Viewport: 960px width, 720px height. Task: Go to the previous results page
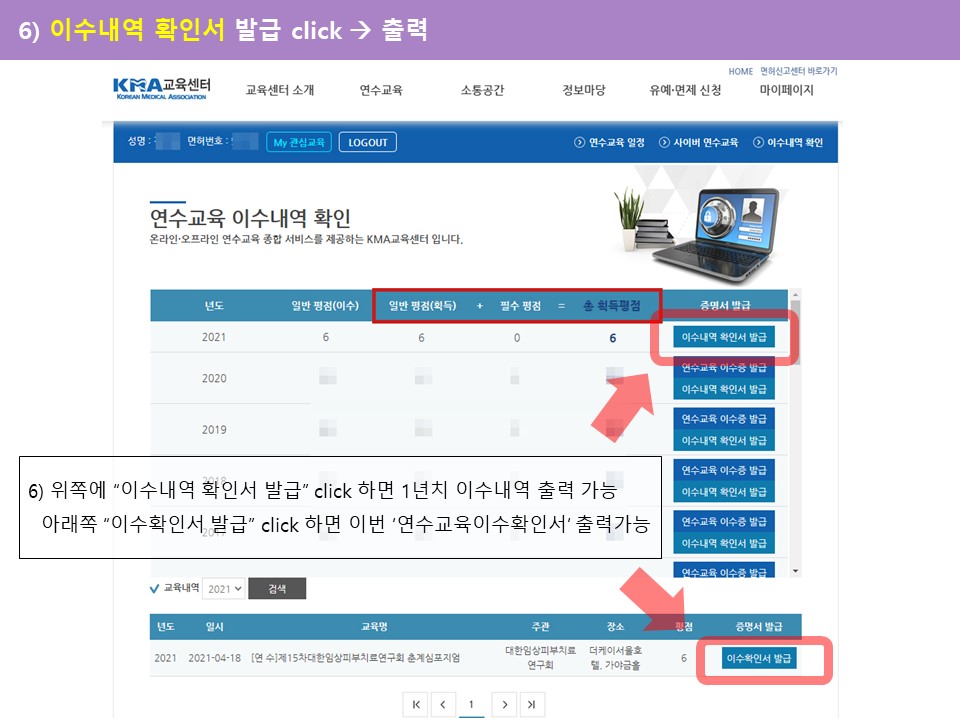click(443, 705)
